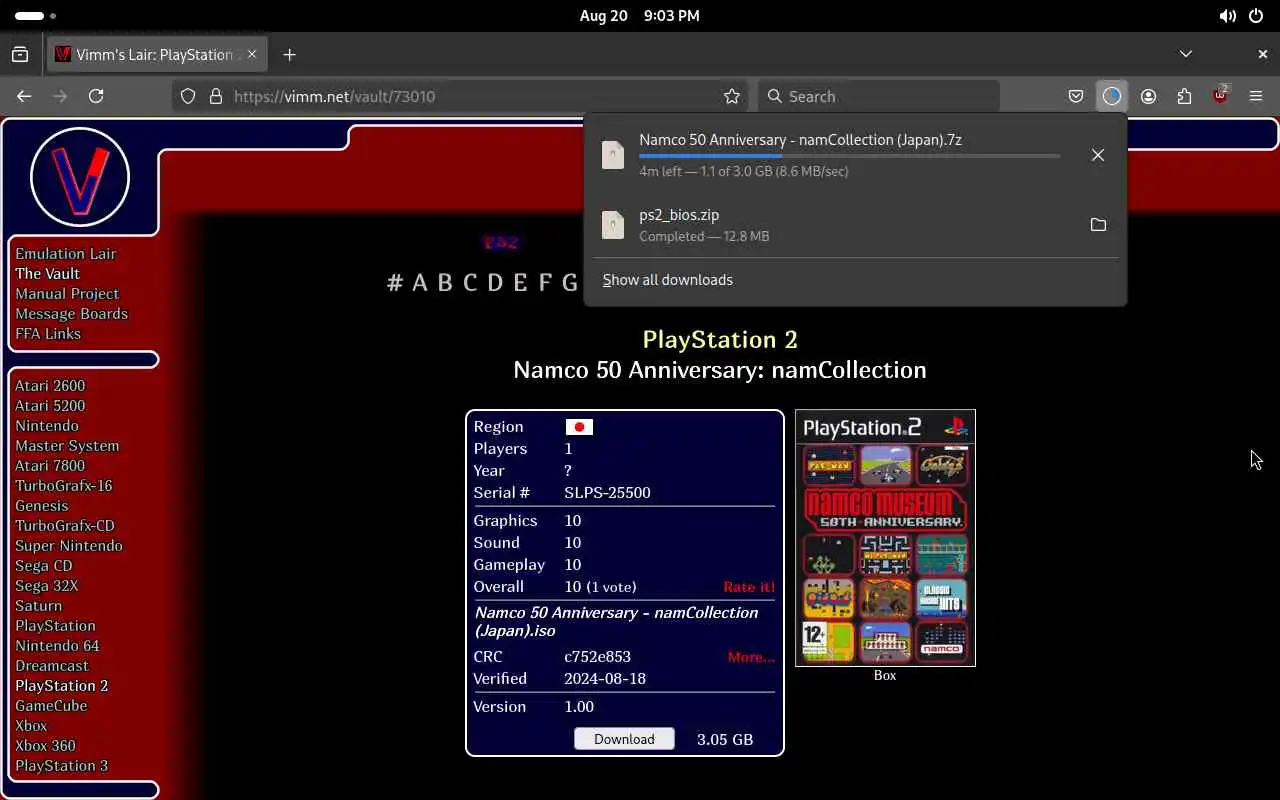Viewport: 1280px width, 800px height.
Task: Click the Namco download progress bar
Action: point(849,156)
